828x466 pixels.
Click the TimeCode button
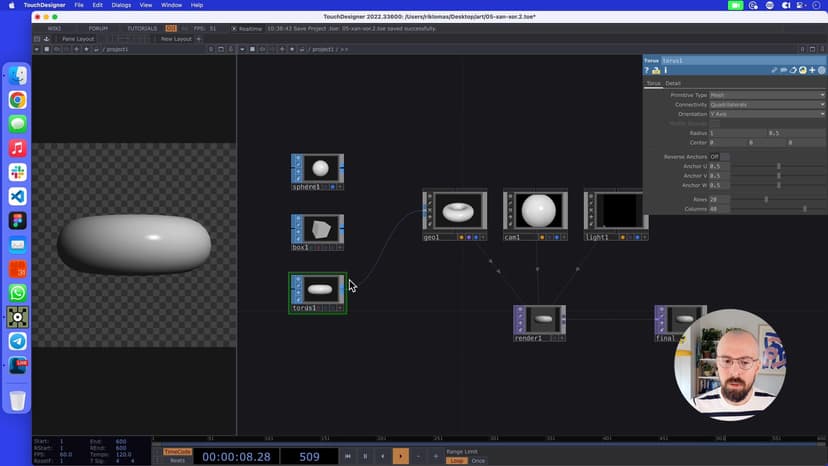click(177, 451)
